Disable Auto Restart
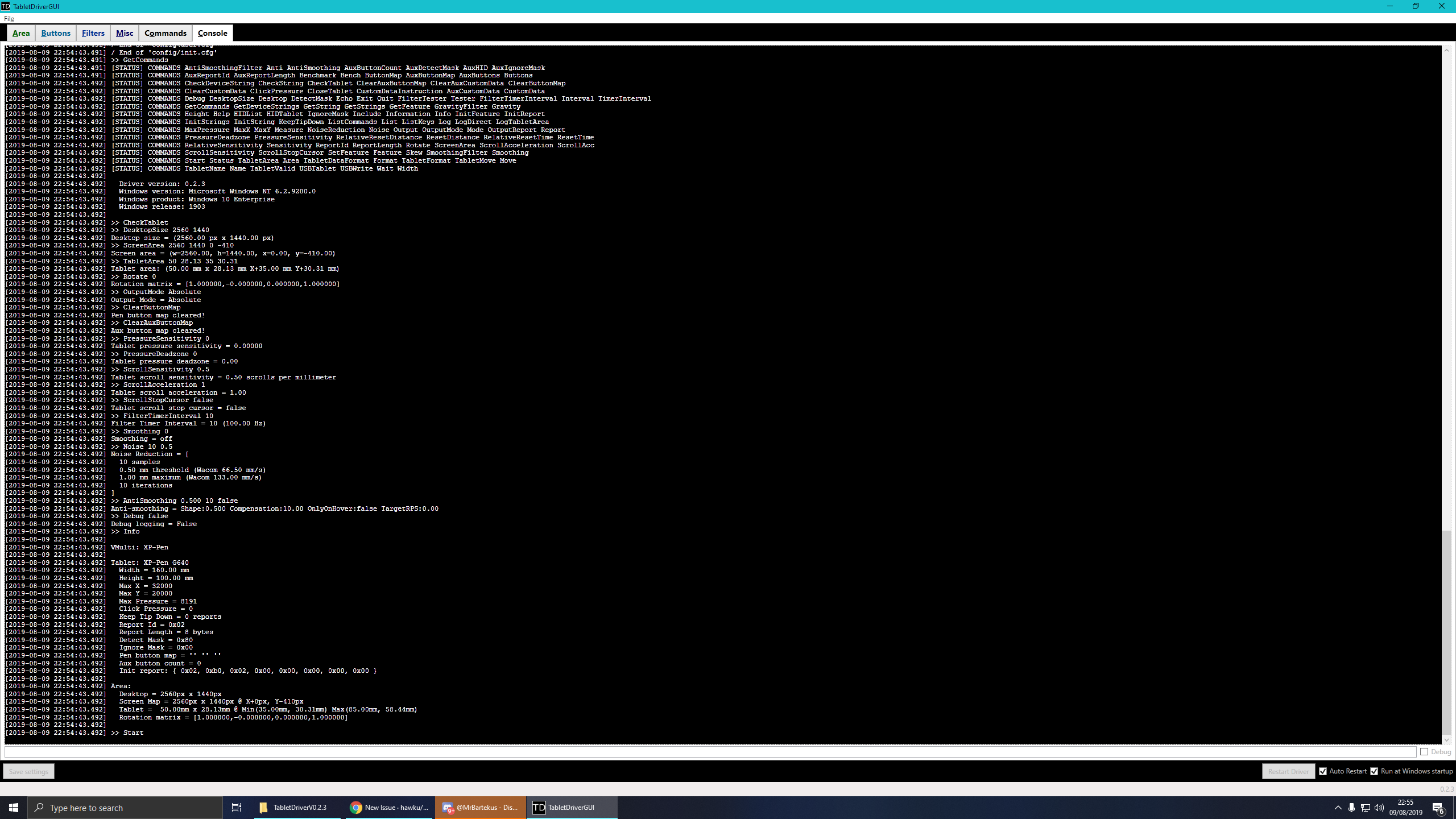1456x819 pixels. click(x=1323, y=771)
